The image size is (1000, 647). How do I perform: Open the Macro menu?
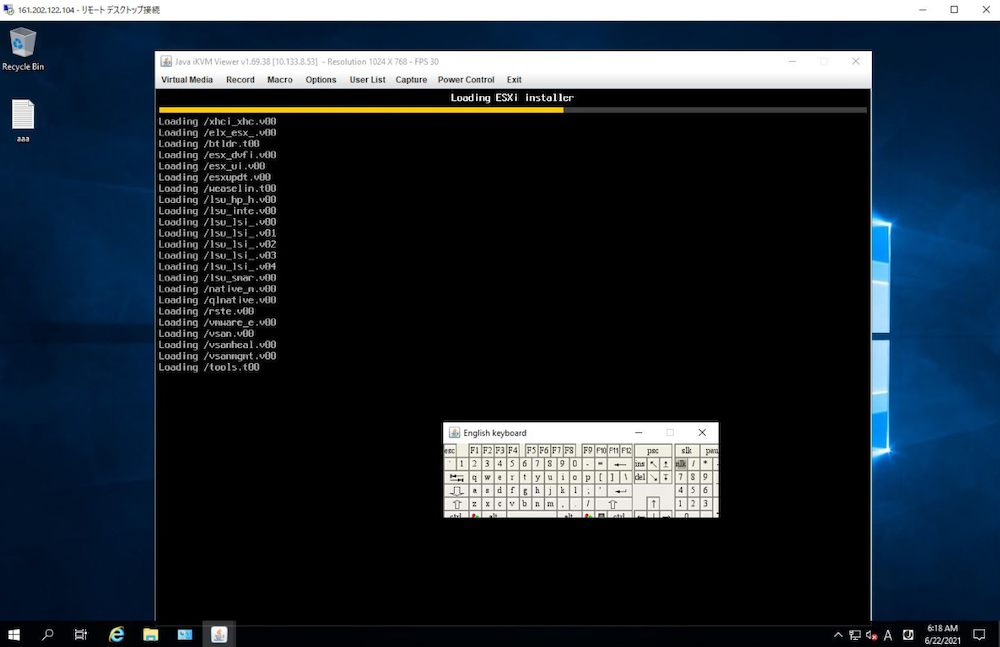click(x=279, y=80)
